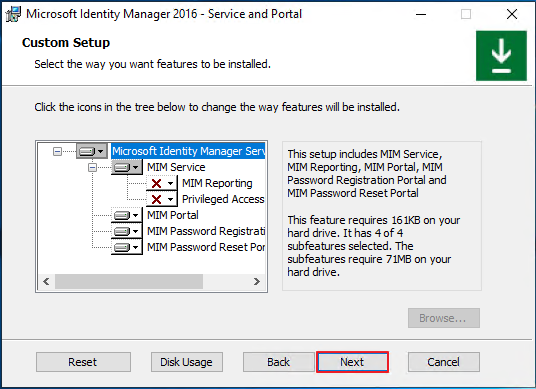Open the red X dropdown for MIM Reporting
Viewport: 536px width, 389px height.
click(162, 183)
